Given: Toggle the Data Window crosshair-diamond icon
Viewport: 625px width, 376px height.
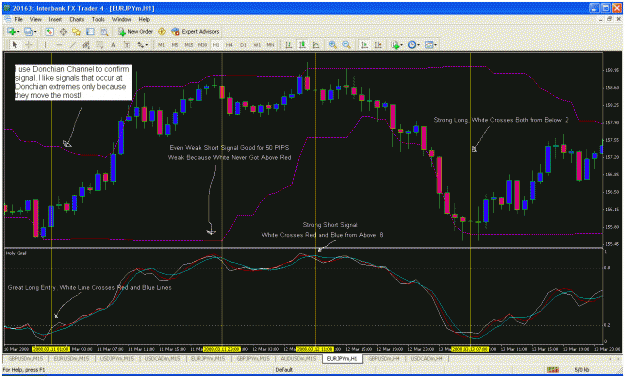Looking at the screenshot, I should coord(63,31).
